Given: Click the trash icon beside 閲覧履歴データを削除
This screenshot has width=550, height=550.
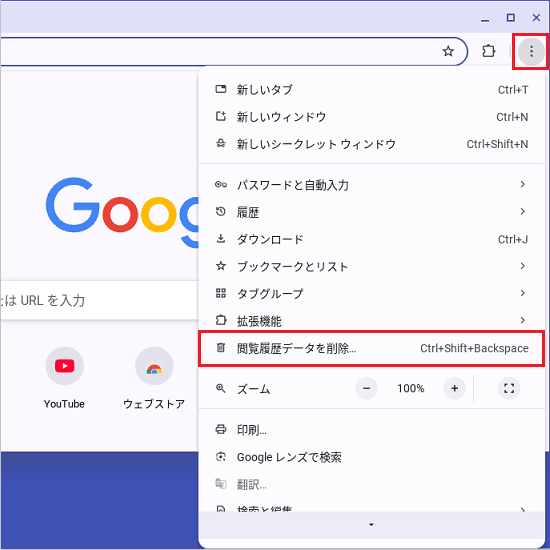Looking at the screenshot, I should coord(221,348).
